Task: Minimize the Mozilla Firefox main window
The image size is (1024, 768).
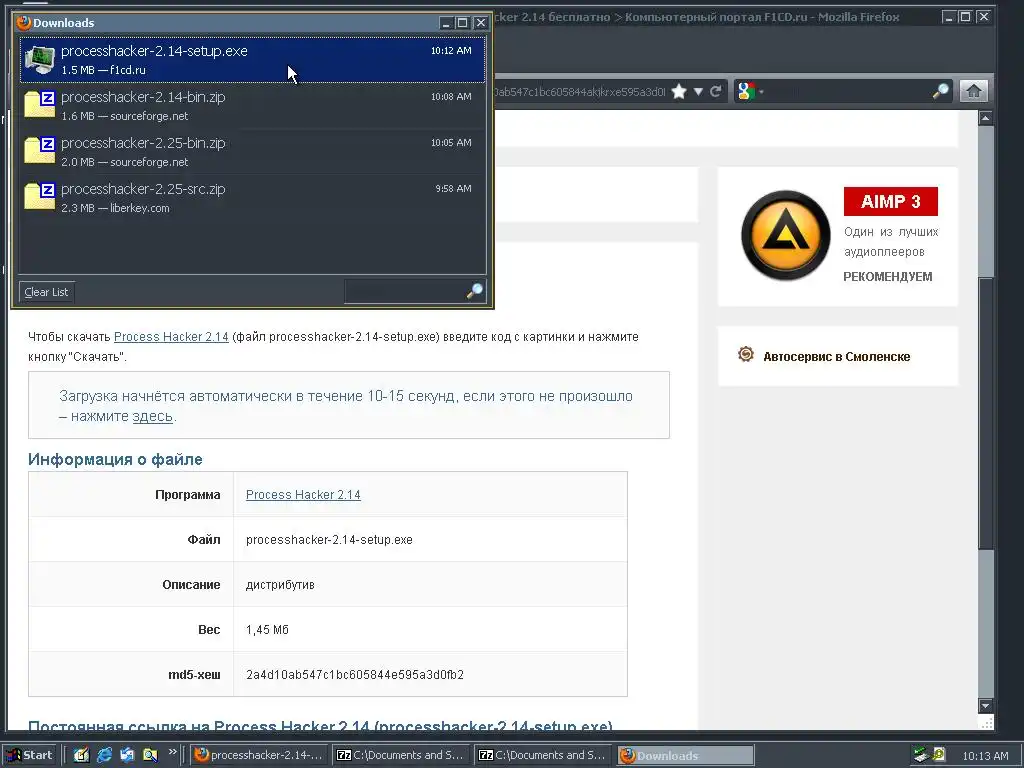Action: (x=949, y=17)
